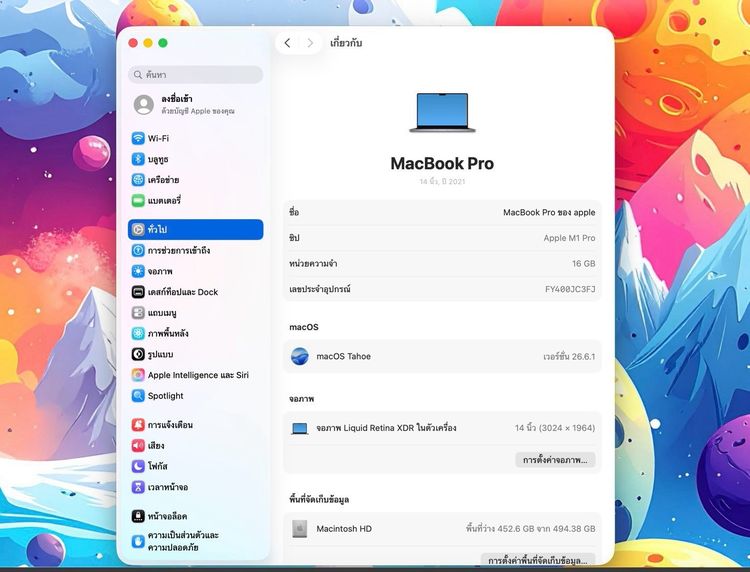Viewport: 750px width, 572px height.
Task: Select เดสก์ท็อปและ Dock sidebar label
Action: click(x=183, y=292)
